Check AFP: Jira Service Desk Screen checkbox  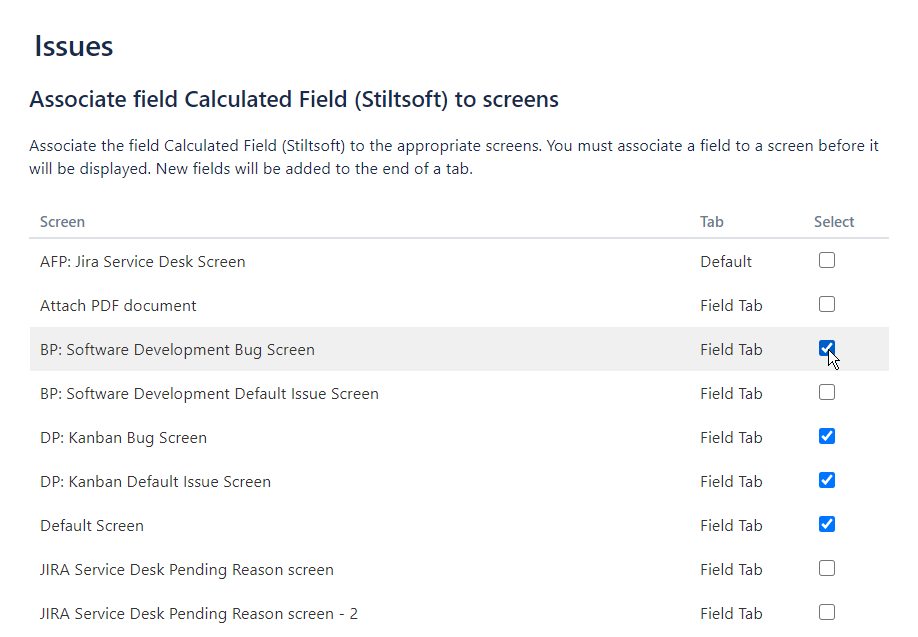coord(826,261)
